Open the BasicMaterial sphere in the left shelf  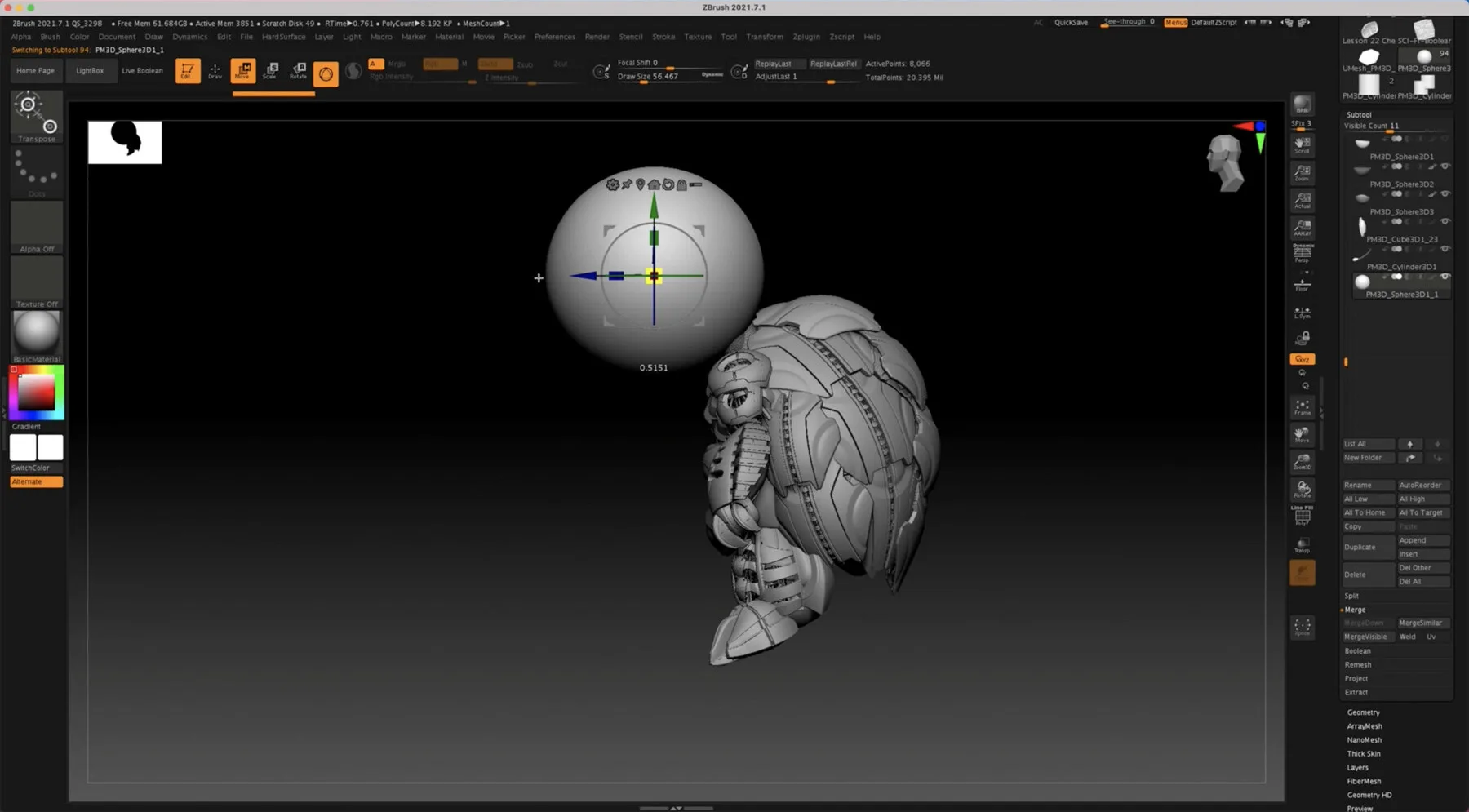35,332
